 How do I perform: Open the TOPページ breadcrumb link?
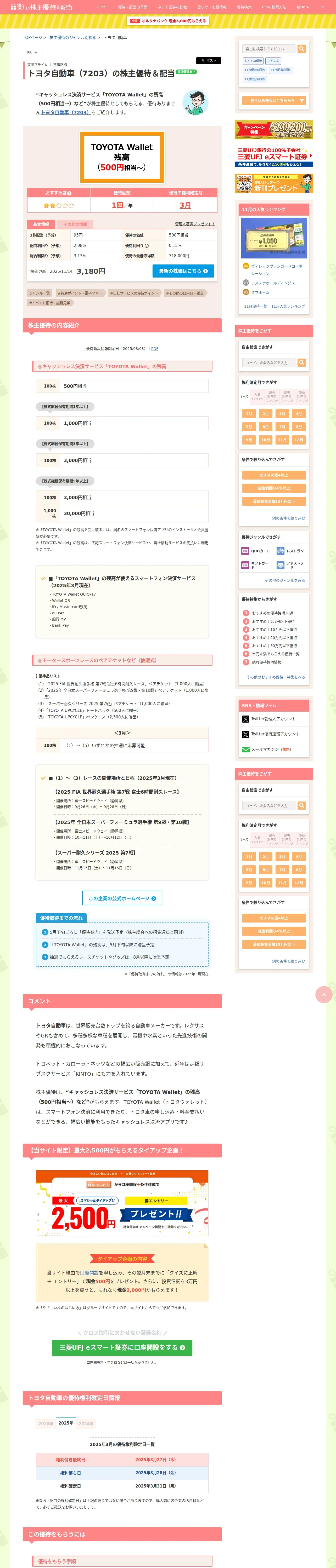(x=33, y=38)
